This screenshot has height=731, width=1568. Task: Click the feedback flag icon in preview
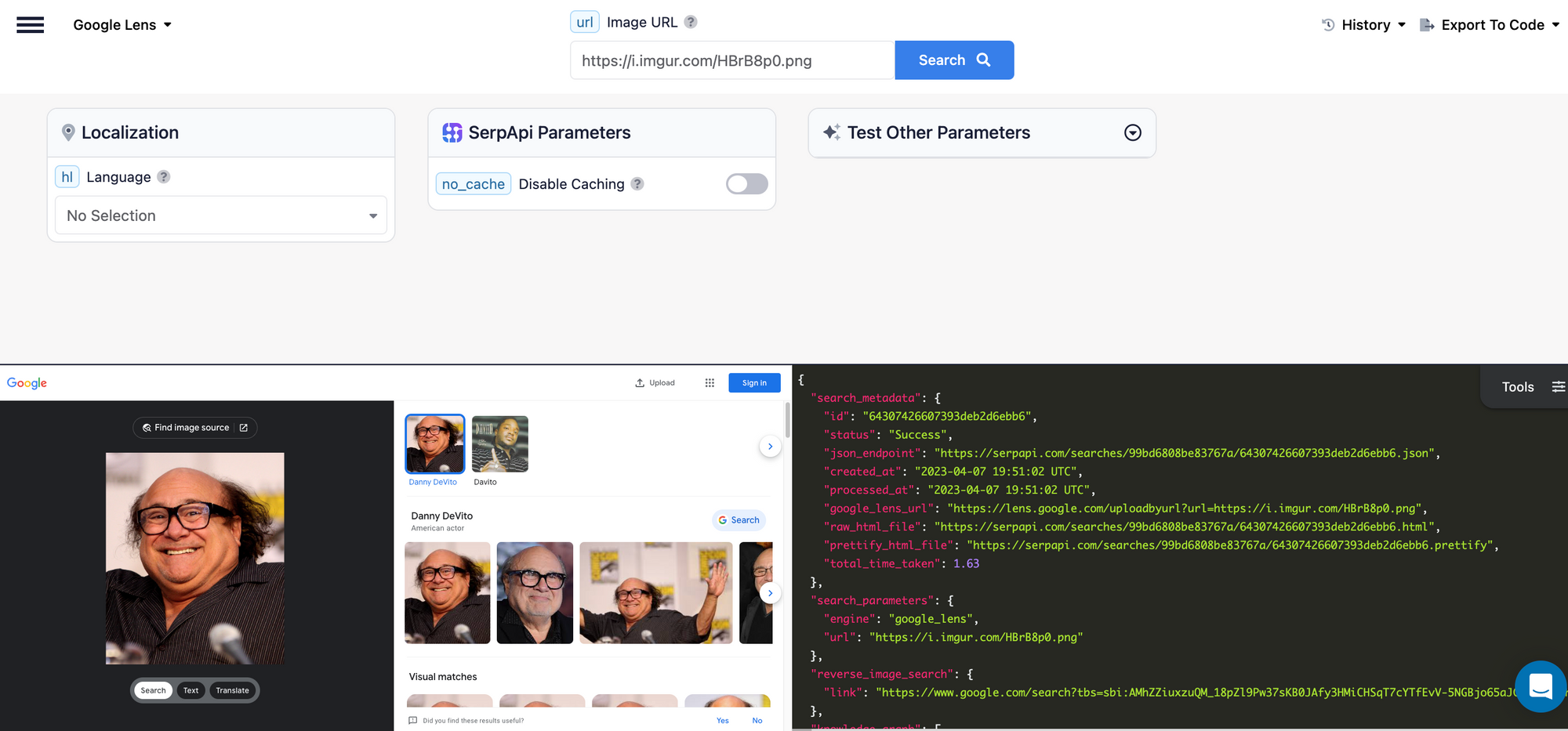coord(413,721)
